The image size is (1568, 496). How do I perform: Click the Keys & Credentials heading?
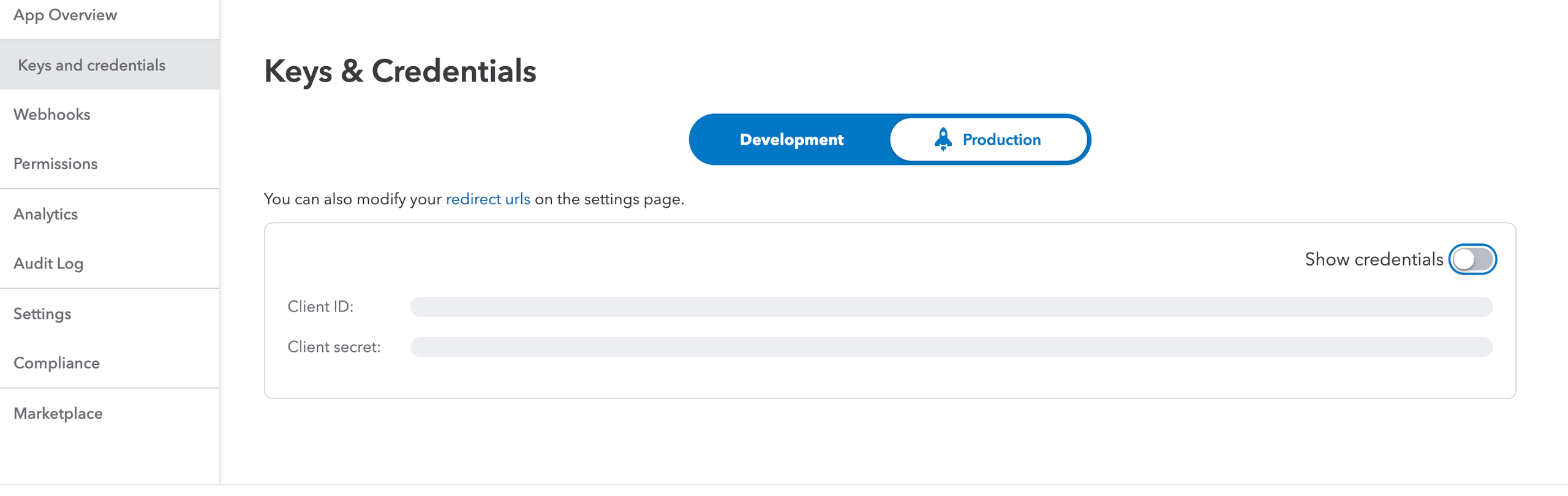click(x=400, y=71)
